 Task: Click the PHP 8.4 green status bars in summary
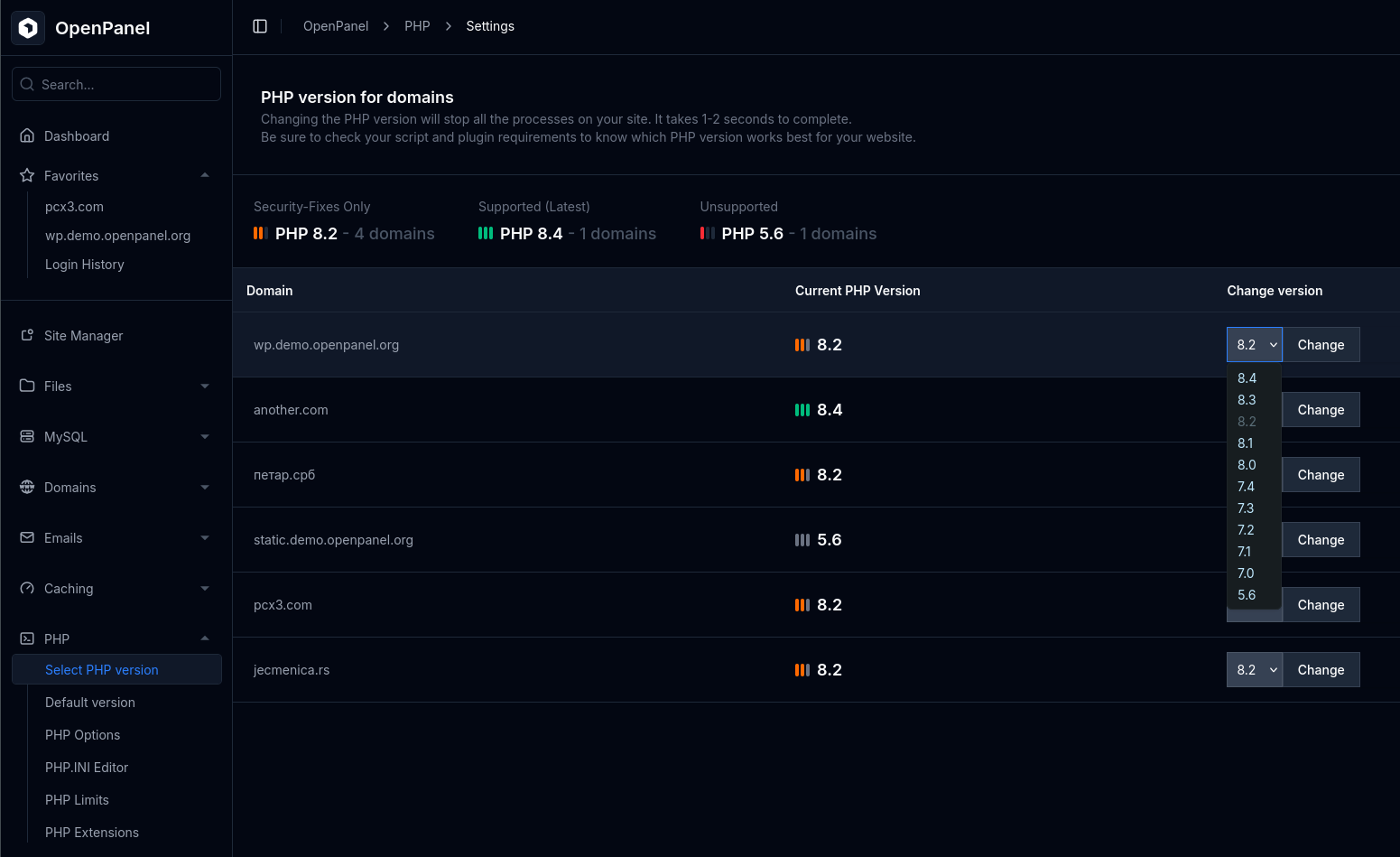486,233
